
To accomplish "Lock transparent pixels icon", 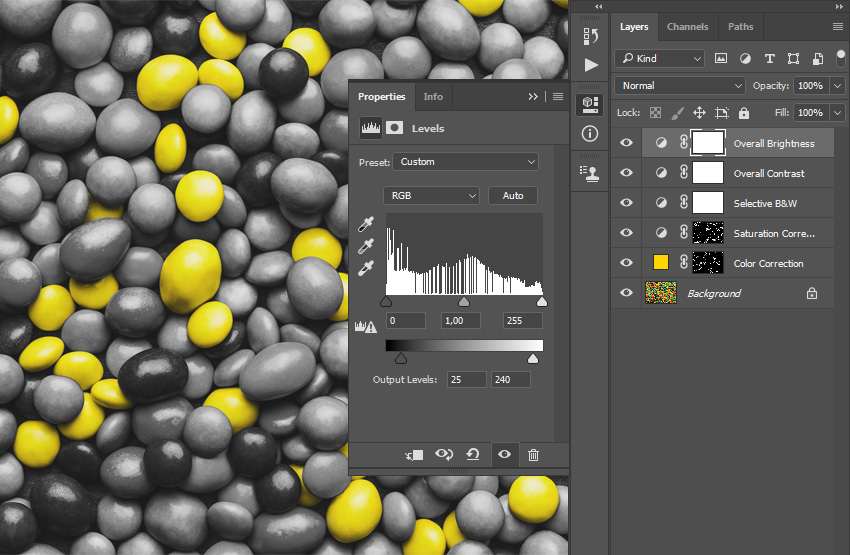I will 655,113.
